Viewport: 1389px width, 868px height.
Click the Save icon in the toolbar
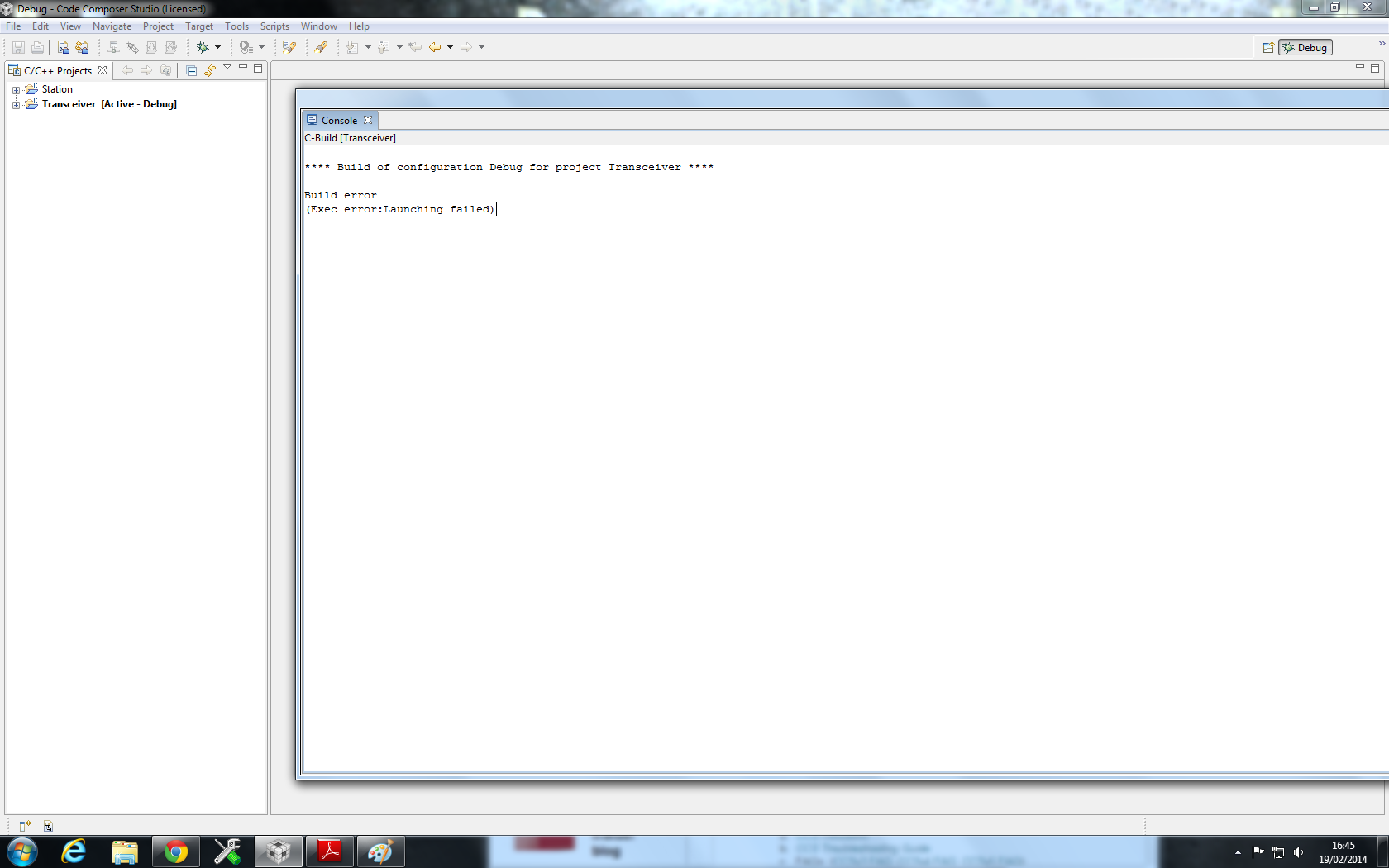(x=18, y=47)
